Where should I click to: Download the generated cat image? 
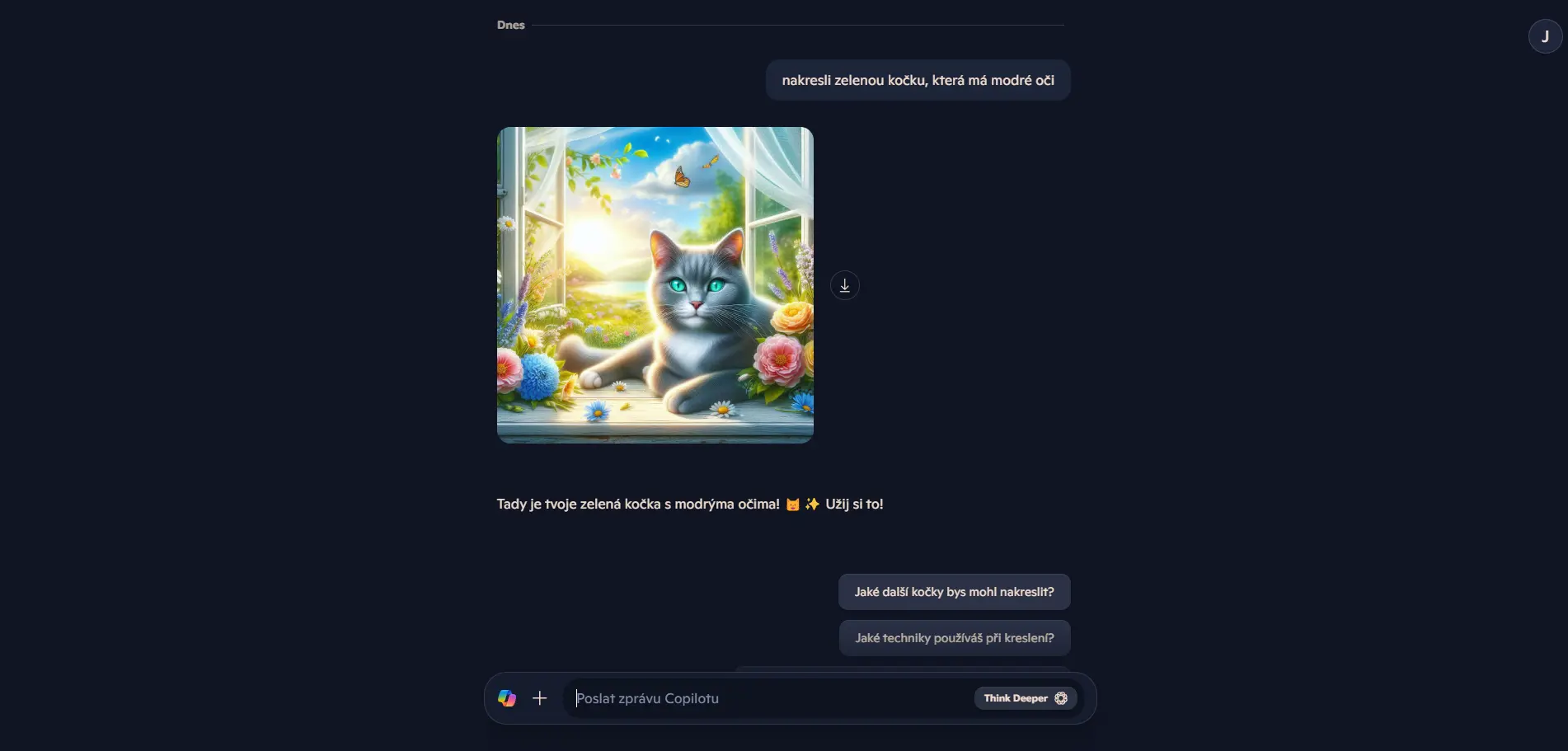click(845, 285)
